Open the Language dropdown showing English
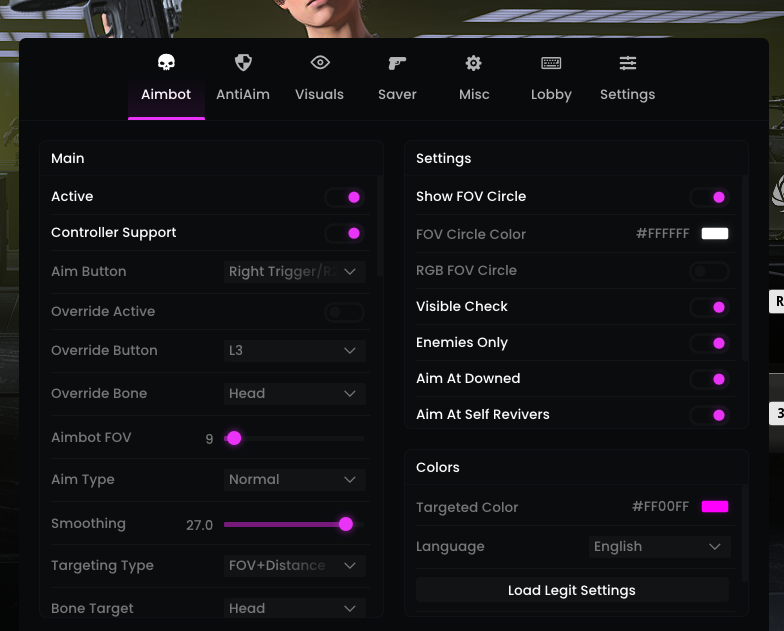This screenshot has height=631, width=784. coord(659,547)
